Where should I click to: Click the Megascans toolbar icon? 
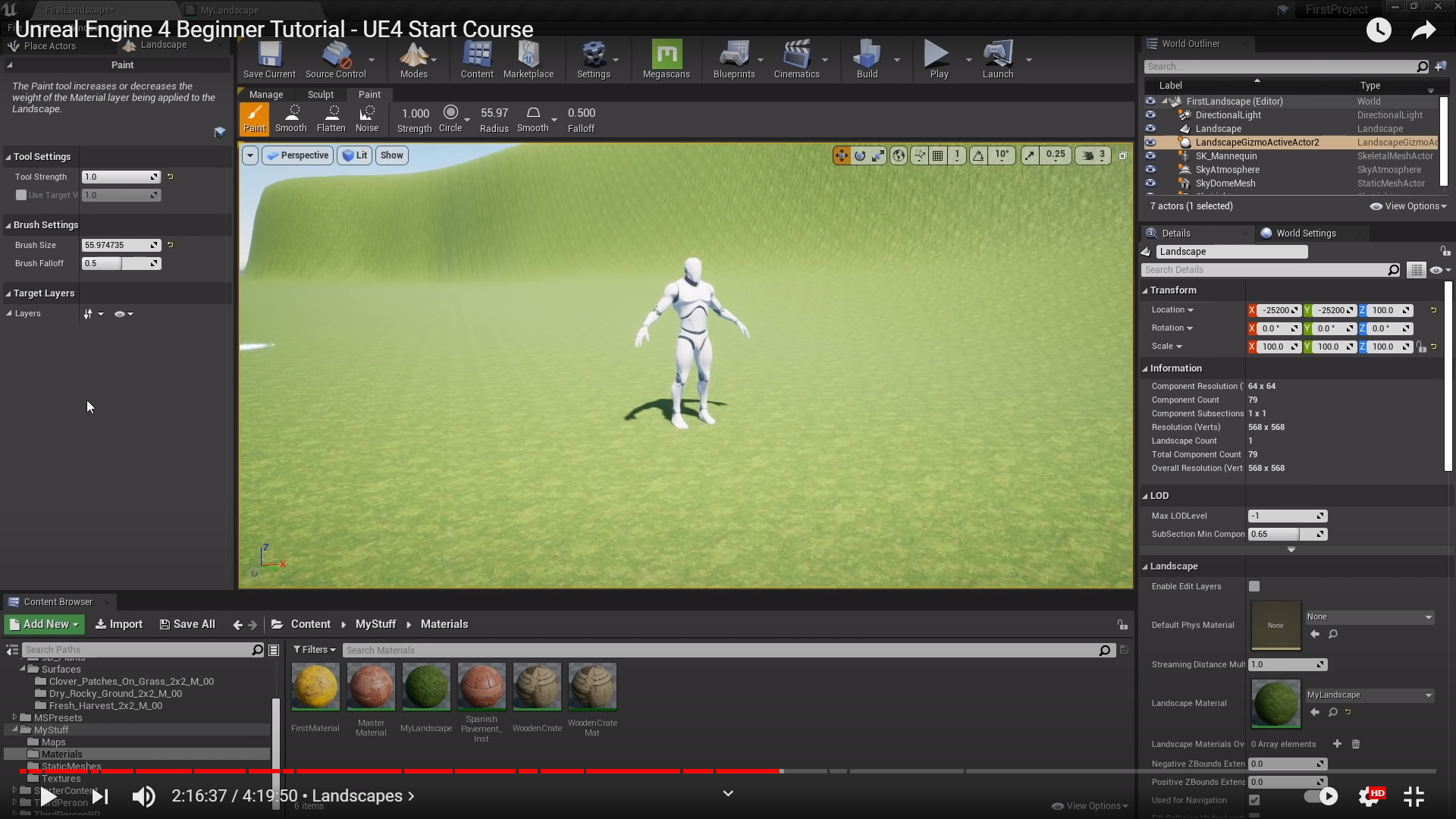666,58
